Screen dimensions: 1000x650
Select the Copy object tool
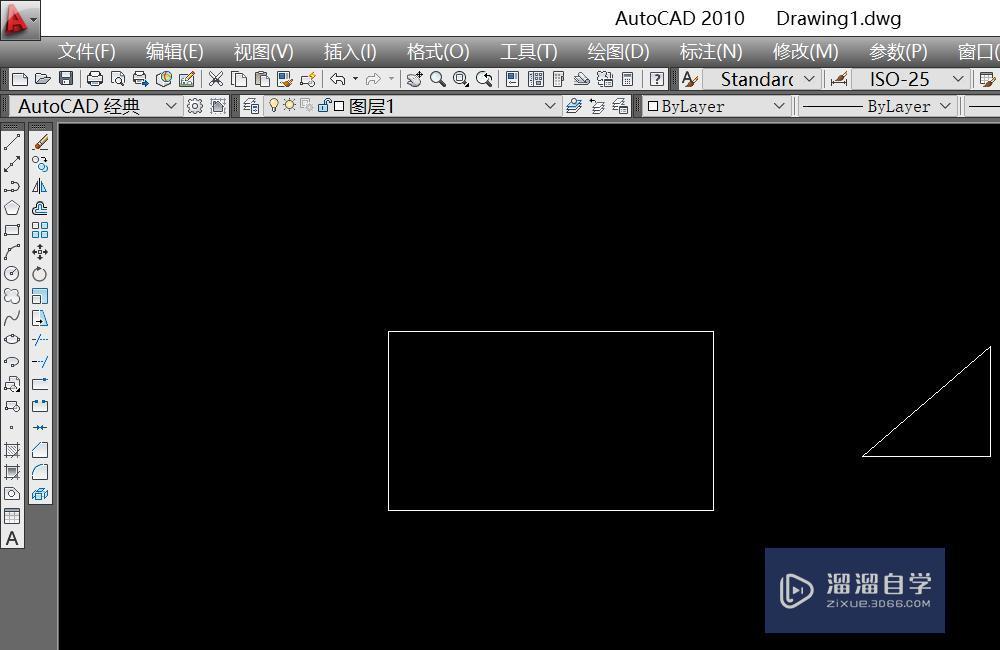(40, 165)
